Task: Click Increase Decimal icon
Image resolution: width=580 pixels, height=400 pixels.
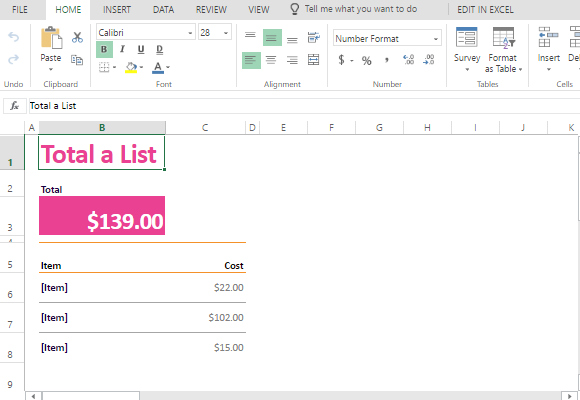Action: click(x=409, y=60)
